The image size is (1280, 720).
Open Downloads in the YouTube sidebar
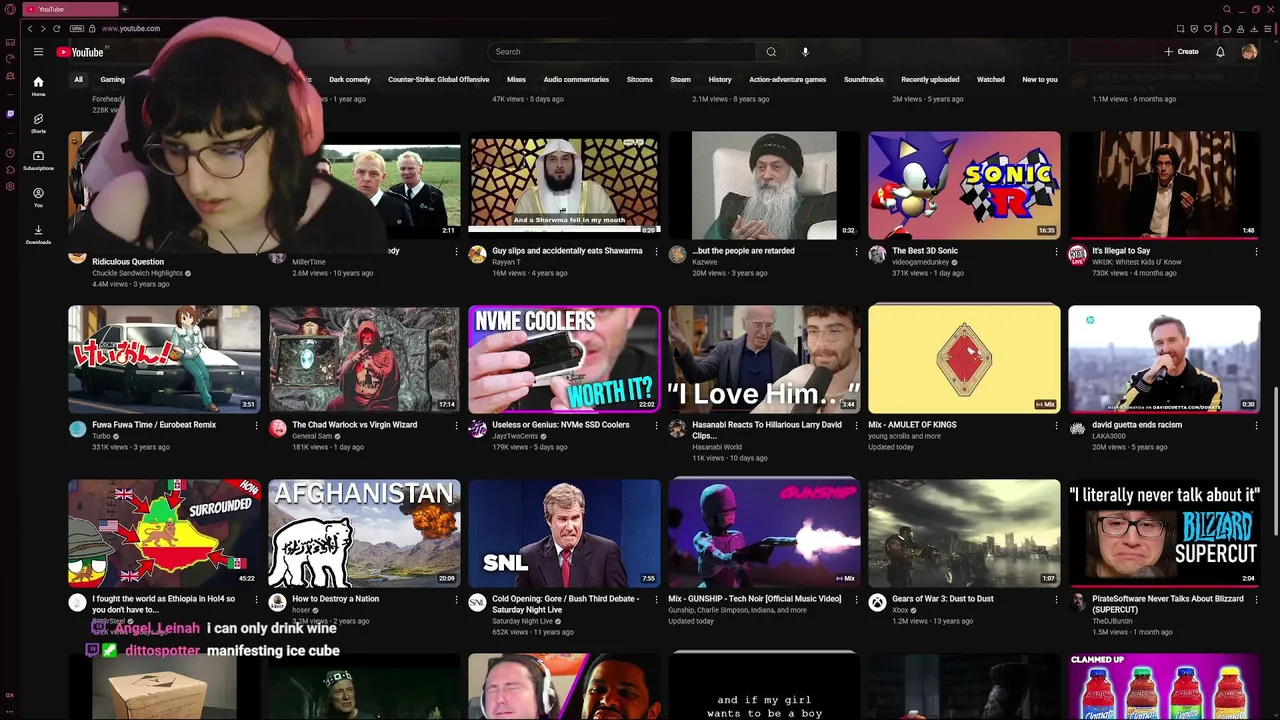(38, 234)
